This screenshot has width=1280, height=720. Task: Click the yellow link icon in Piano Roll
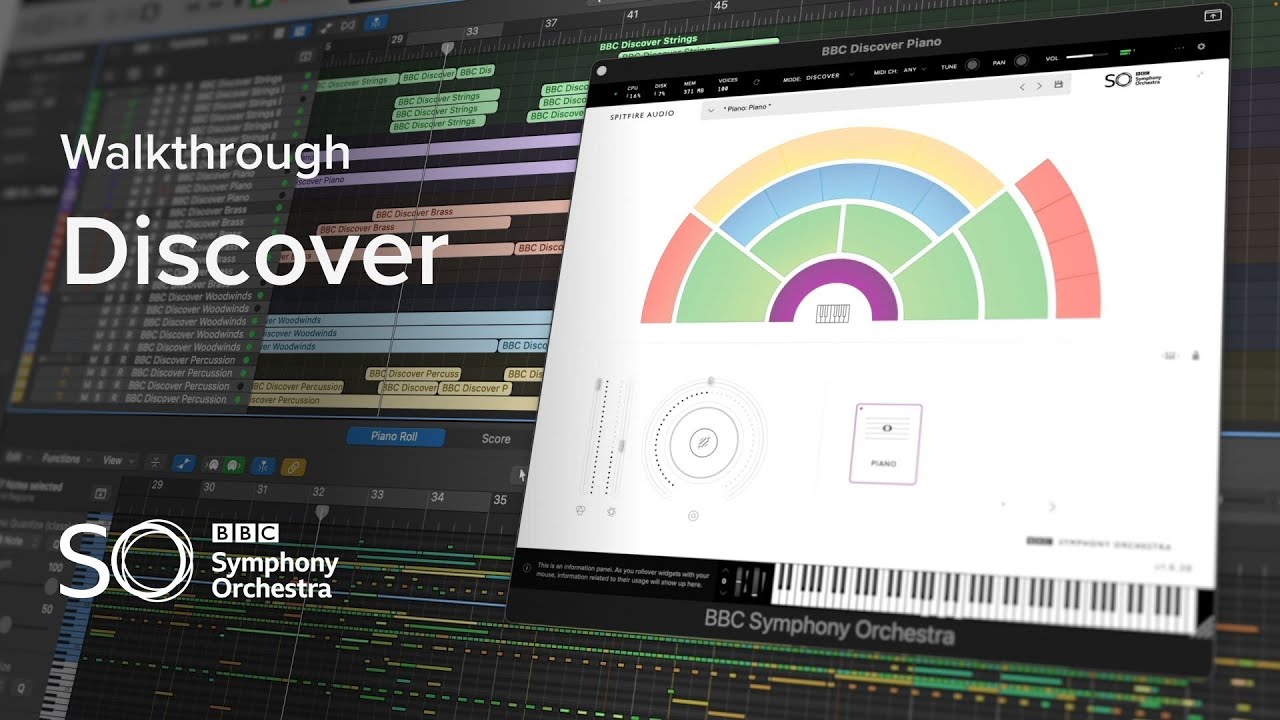[x=294, y=466]
